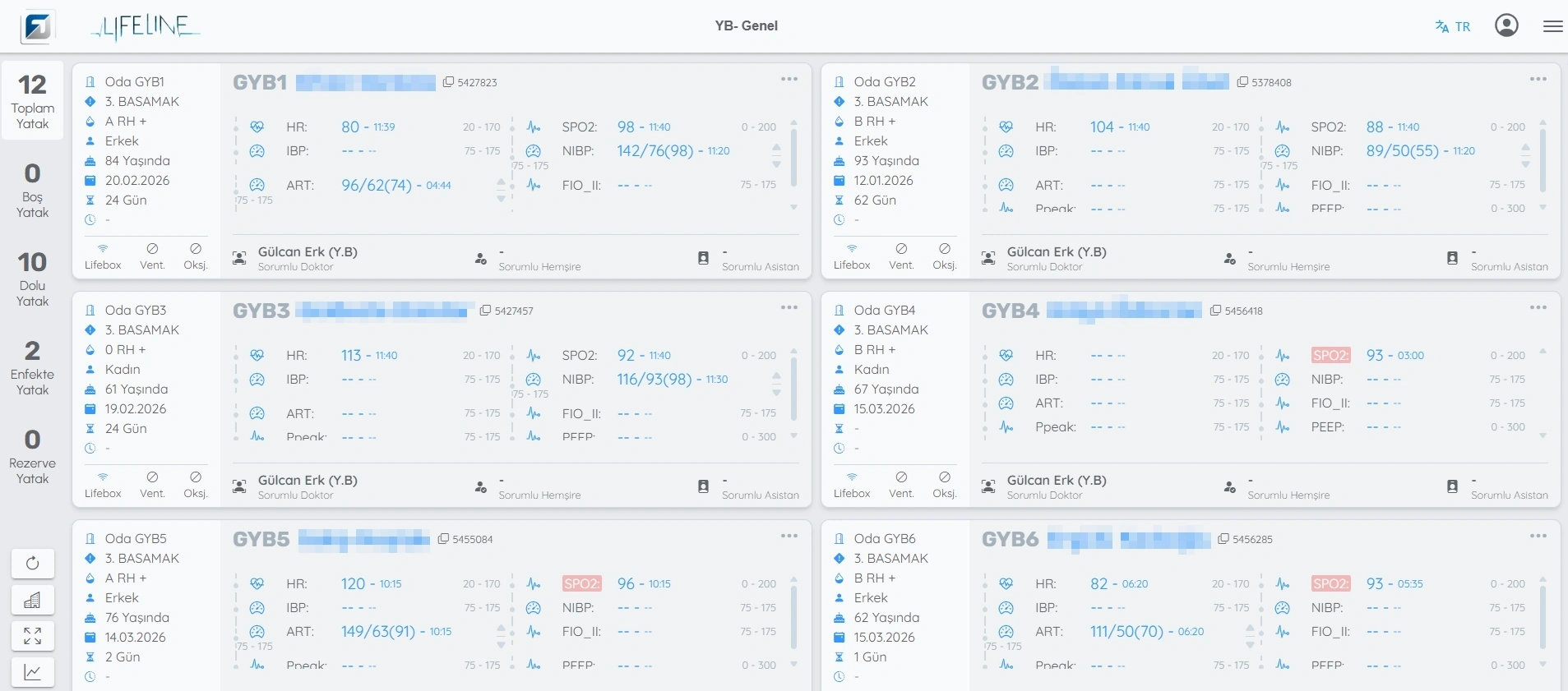
Task: Toggle the Oksj. status in GYB3 card
Action: point(196,477)
